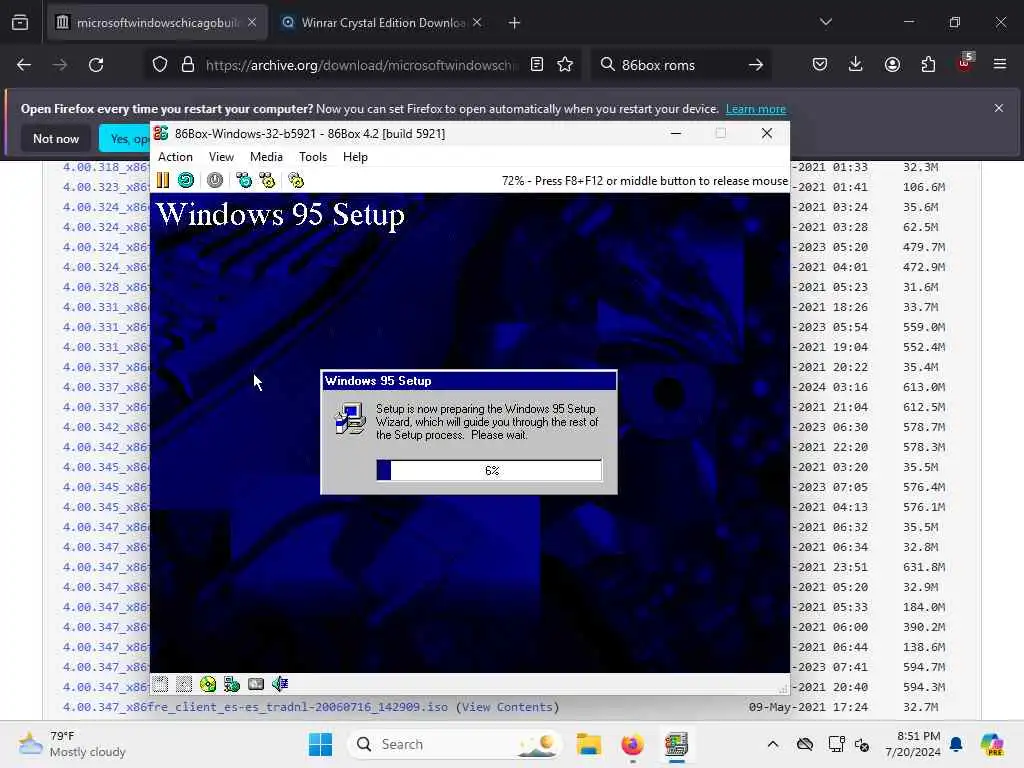The width and height of the screenshot is (1024, 768).
Task: Click the search go arrow in Firefox
Action: pos(756,65)
